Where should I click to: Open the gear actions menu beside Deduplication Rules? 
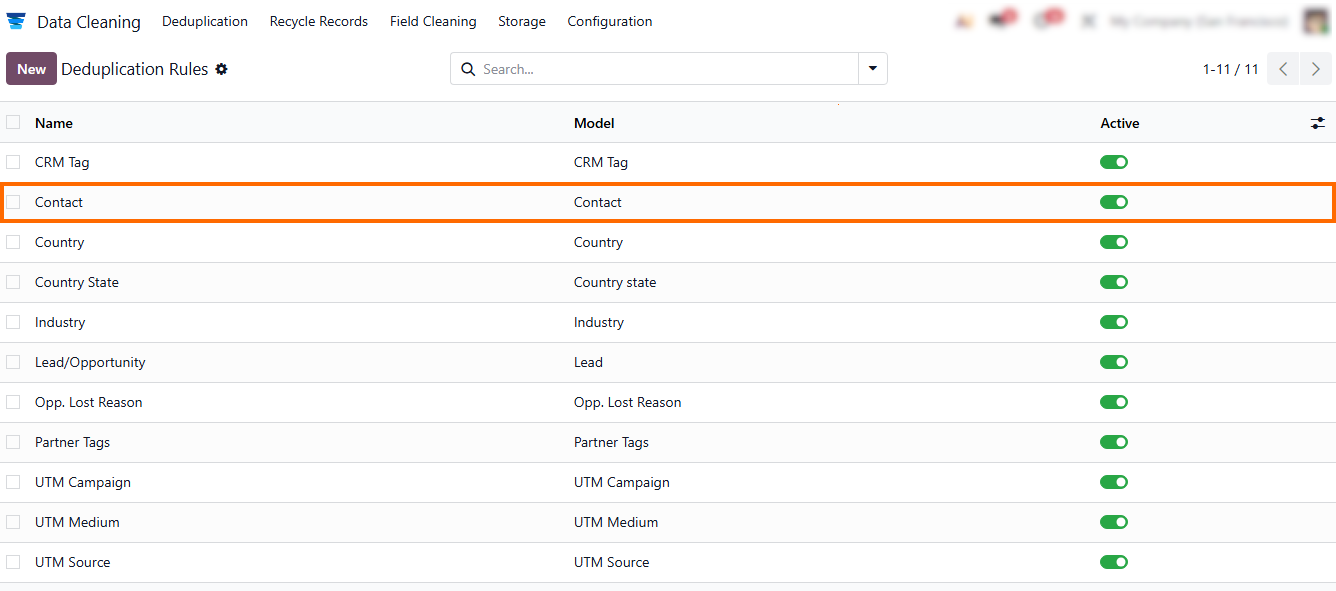coord(222,69)
